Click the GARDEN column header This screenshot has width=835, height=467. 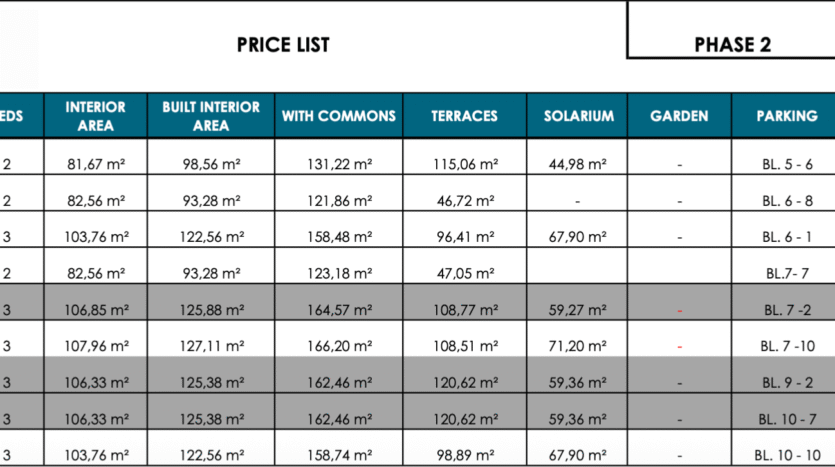680,116
